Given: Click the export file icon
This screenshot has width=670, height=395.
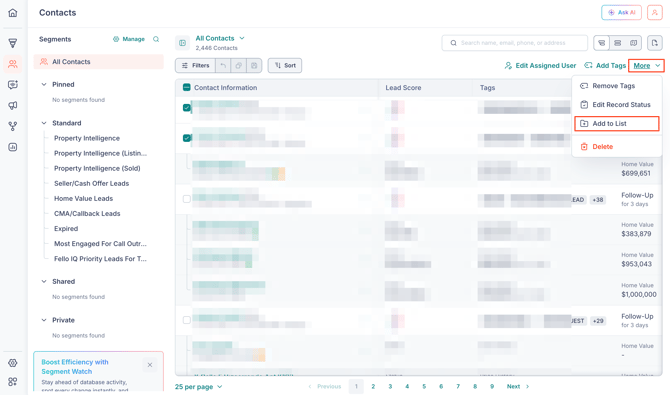Looking at the screenshot, I should [x=654, y=43].
